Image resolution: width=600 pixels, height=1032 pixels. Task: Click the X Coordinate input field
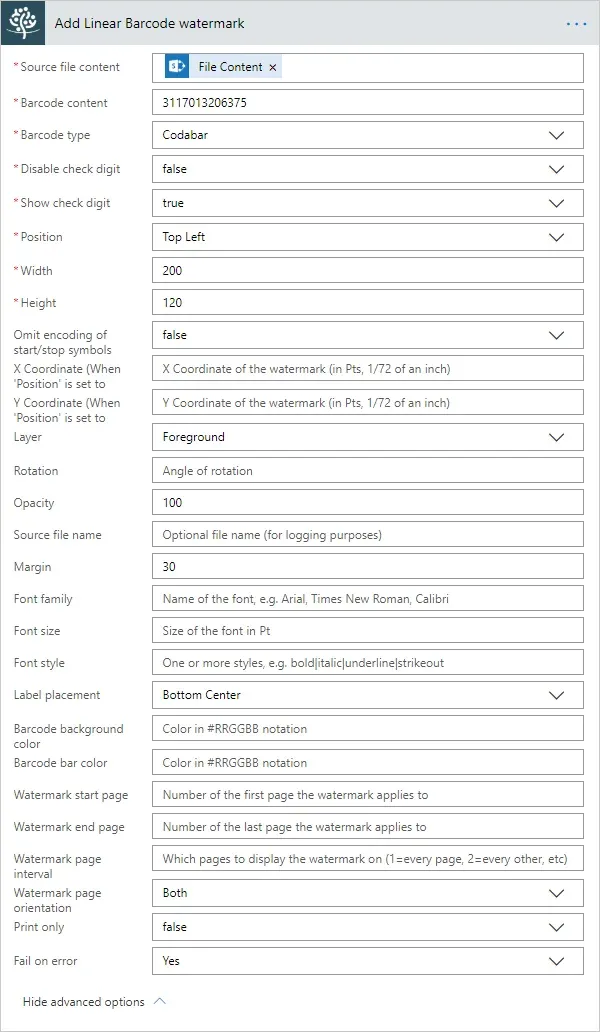tap(368, 369)
